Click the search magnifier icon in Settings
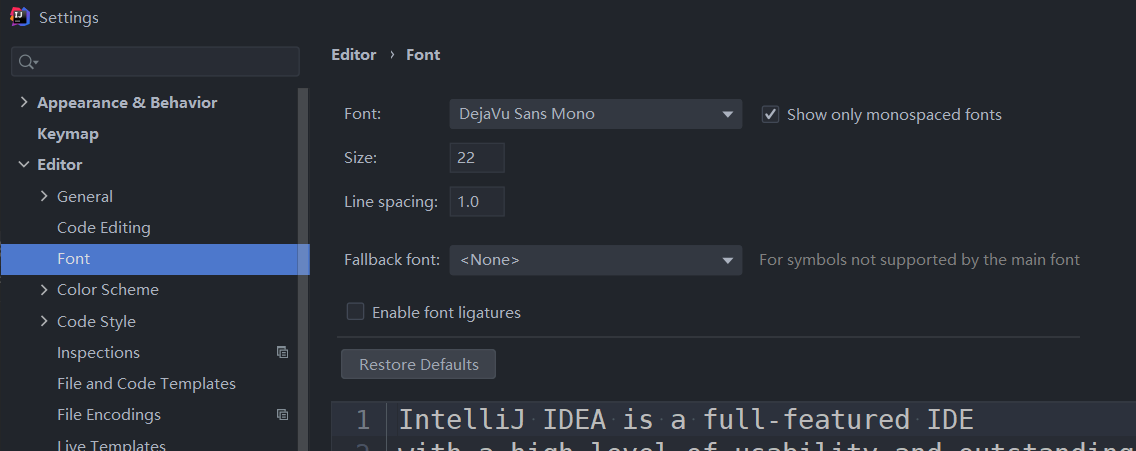 pos(27,62)
